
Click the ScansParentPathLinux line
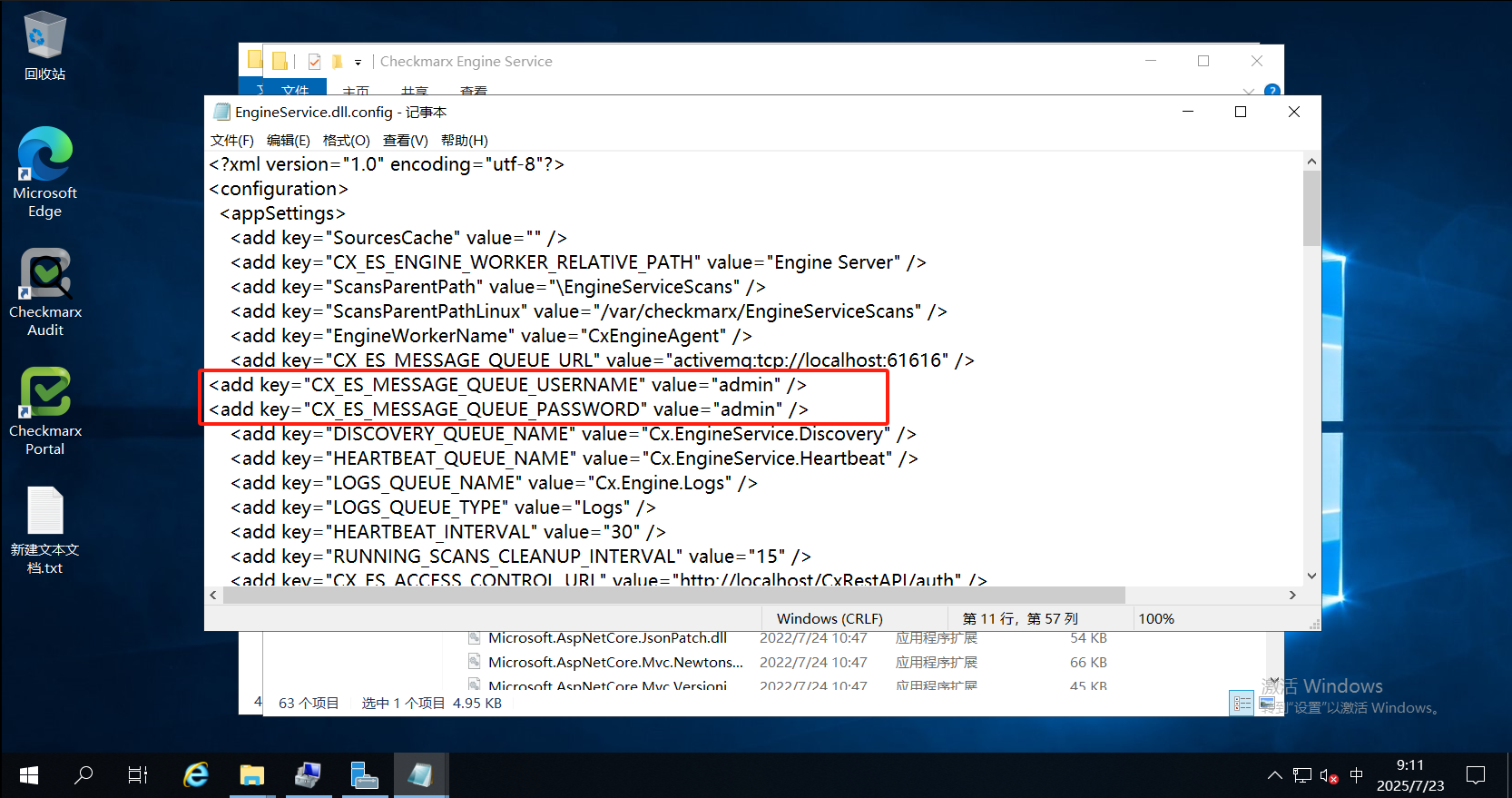(588, 311)
